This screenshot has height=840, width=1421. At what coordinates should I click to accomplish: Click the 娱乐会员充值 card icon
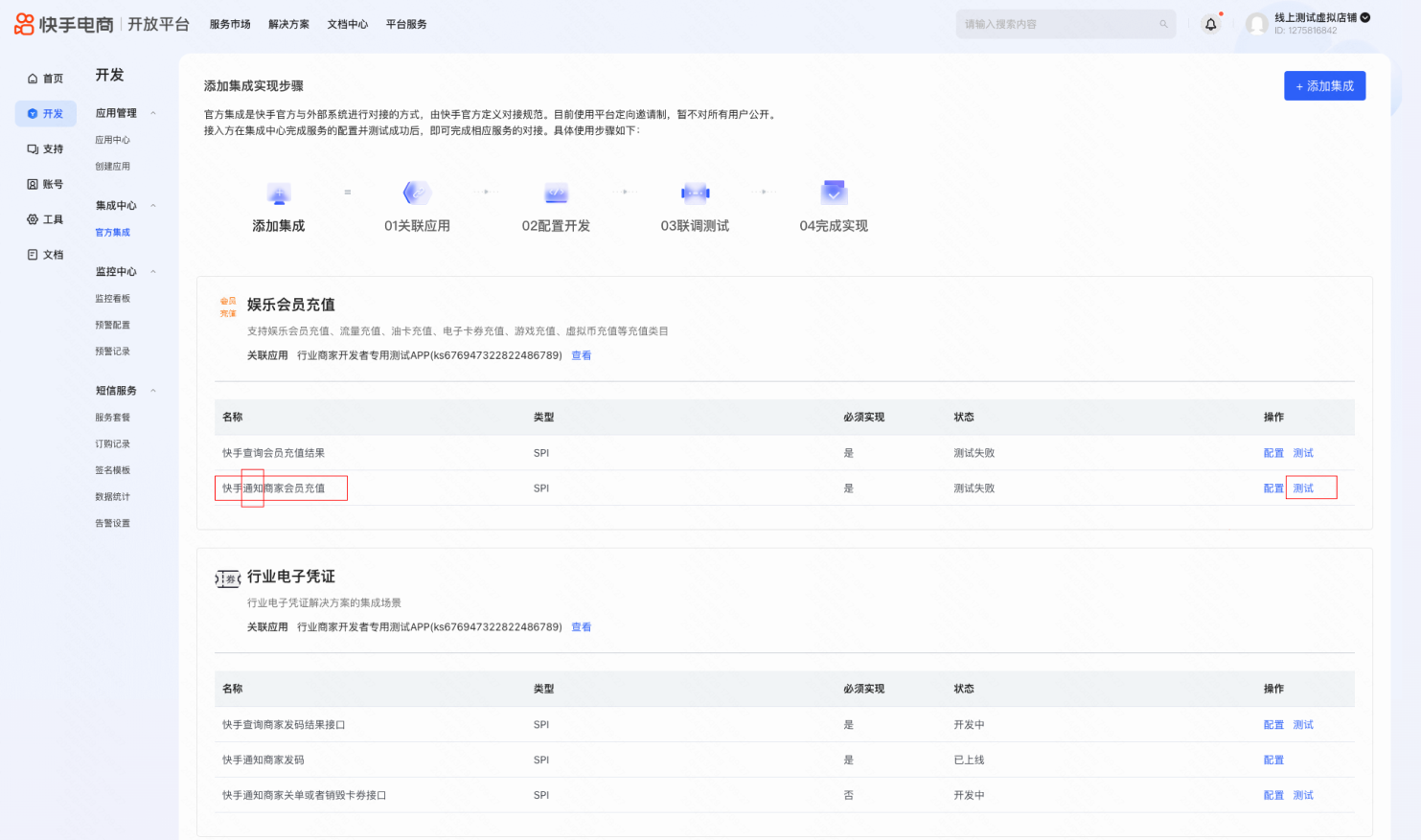point(228,306)
